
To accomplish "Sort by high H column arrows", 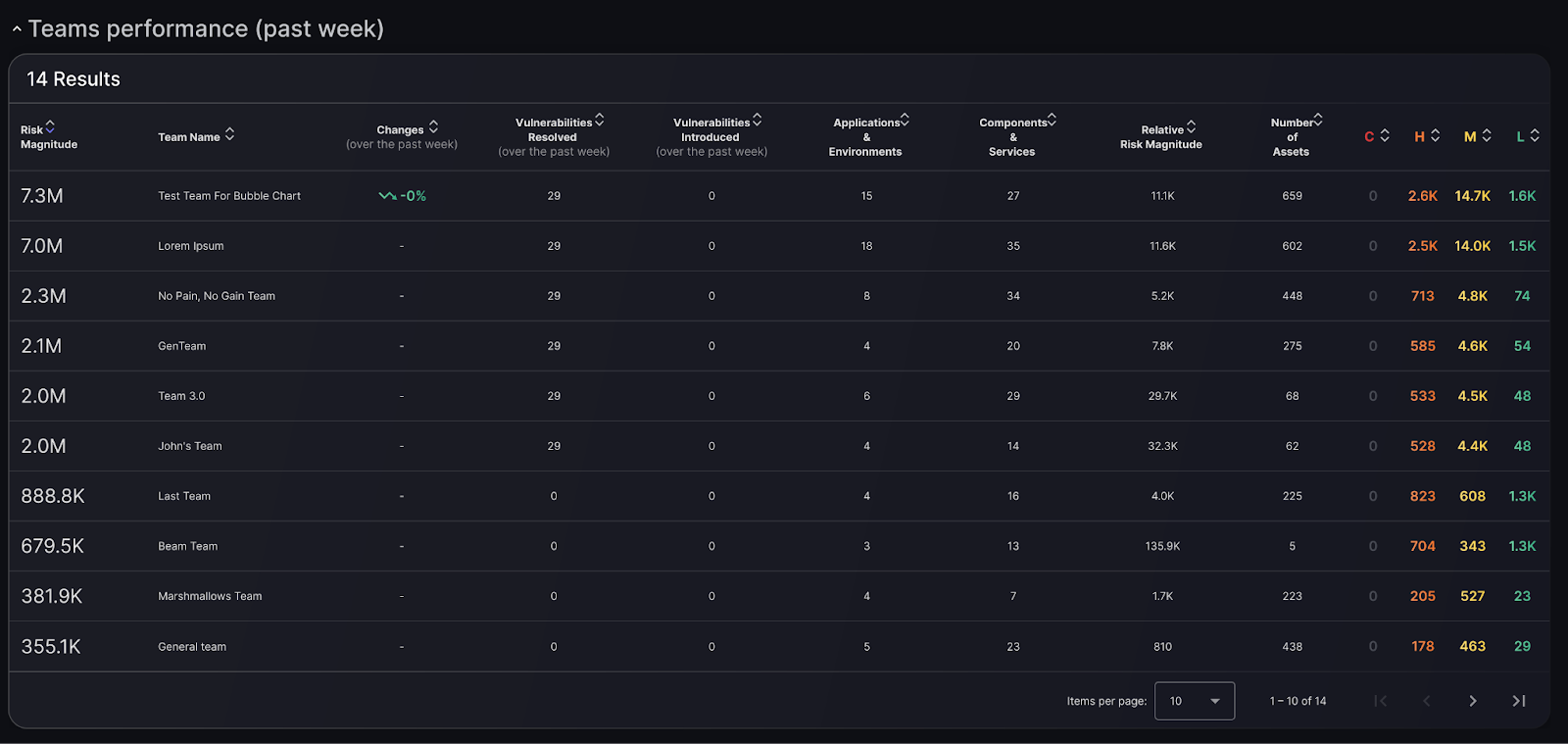I will point(1435,135).
